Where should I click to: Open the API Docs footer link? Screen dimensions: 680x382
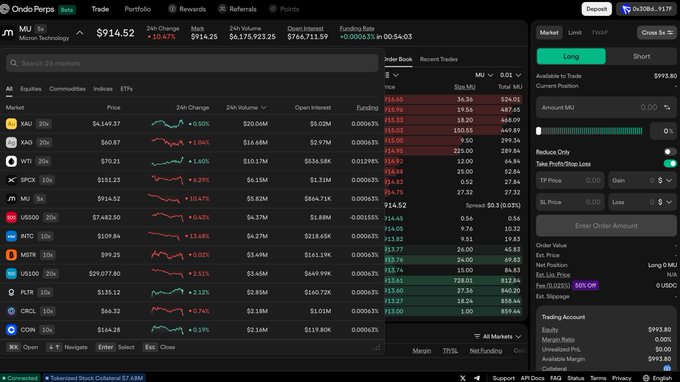point(532,378)
